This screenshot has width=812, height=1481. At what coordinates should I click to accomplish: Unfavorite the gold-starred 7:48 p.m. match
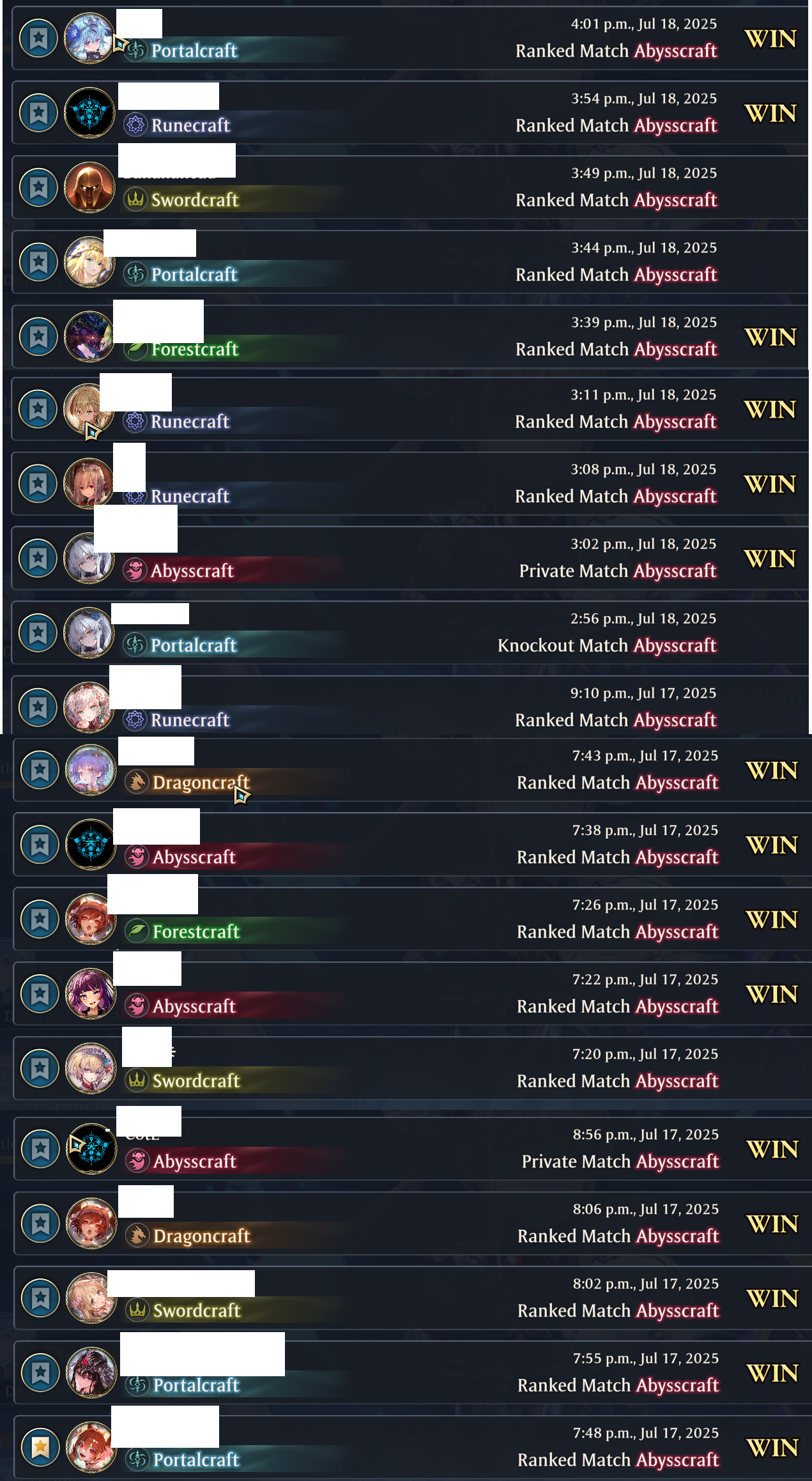(x=40, y=1447)
